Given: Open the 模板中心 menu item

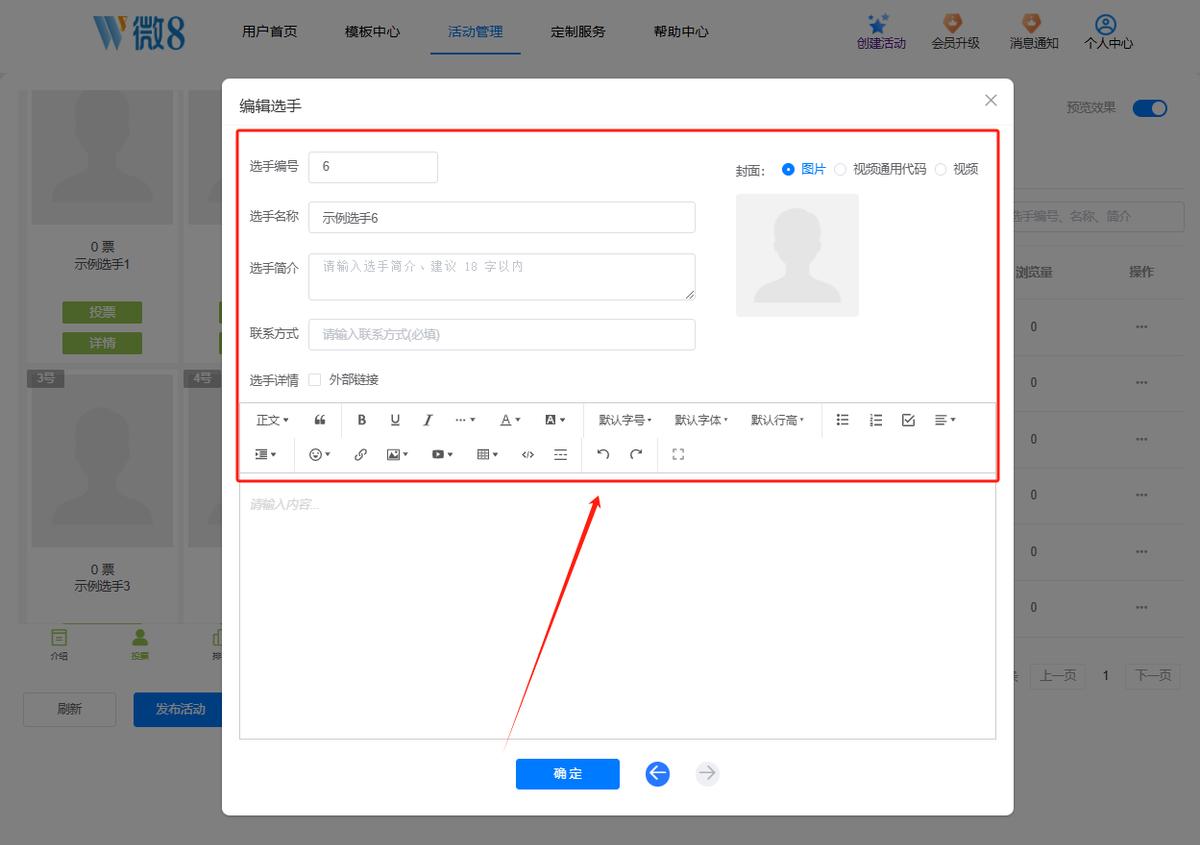Looking at the screenshot, I should tap(372, 32).
